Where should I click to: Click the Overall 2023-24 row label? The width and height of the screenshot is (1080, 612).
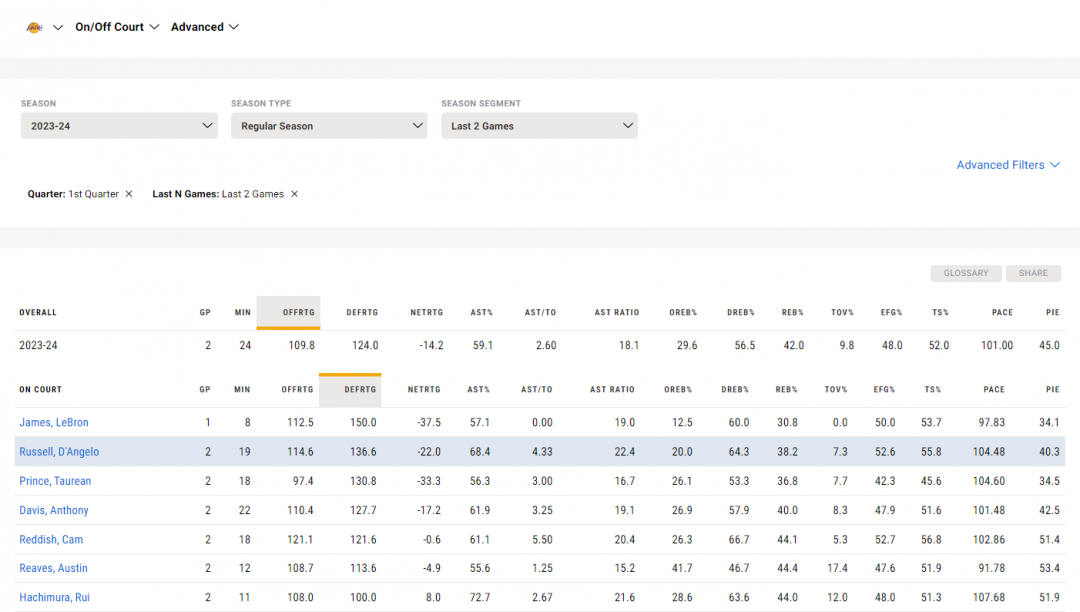[38, 346]
